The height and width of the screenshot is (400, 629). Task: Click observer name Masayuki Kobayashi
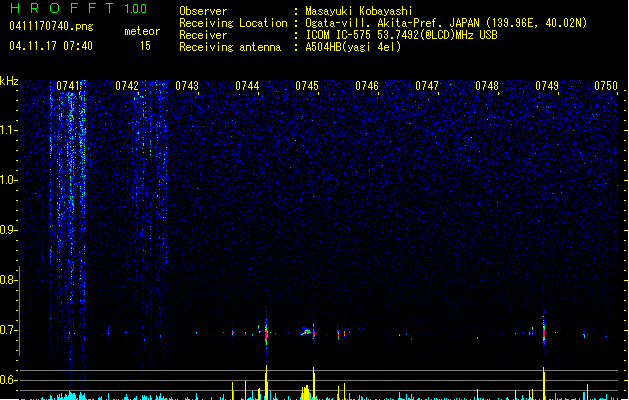click(x=359, y=11)
